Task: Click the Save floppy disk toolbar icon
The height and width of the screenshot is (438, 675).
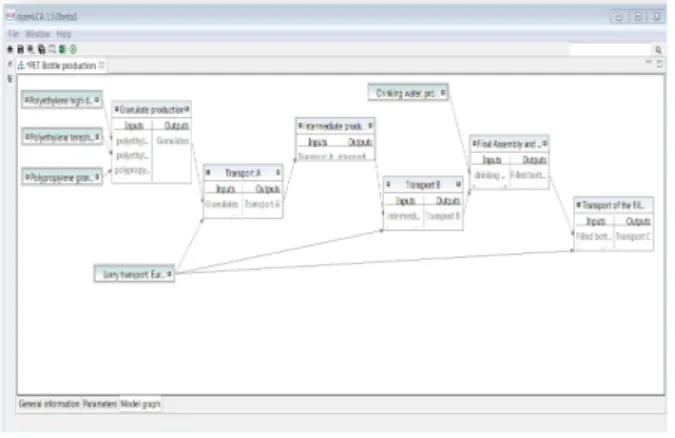Action: click(x=20, y=50)
